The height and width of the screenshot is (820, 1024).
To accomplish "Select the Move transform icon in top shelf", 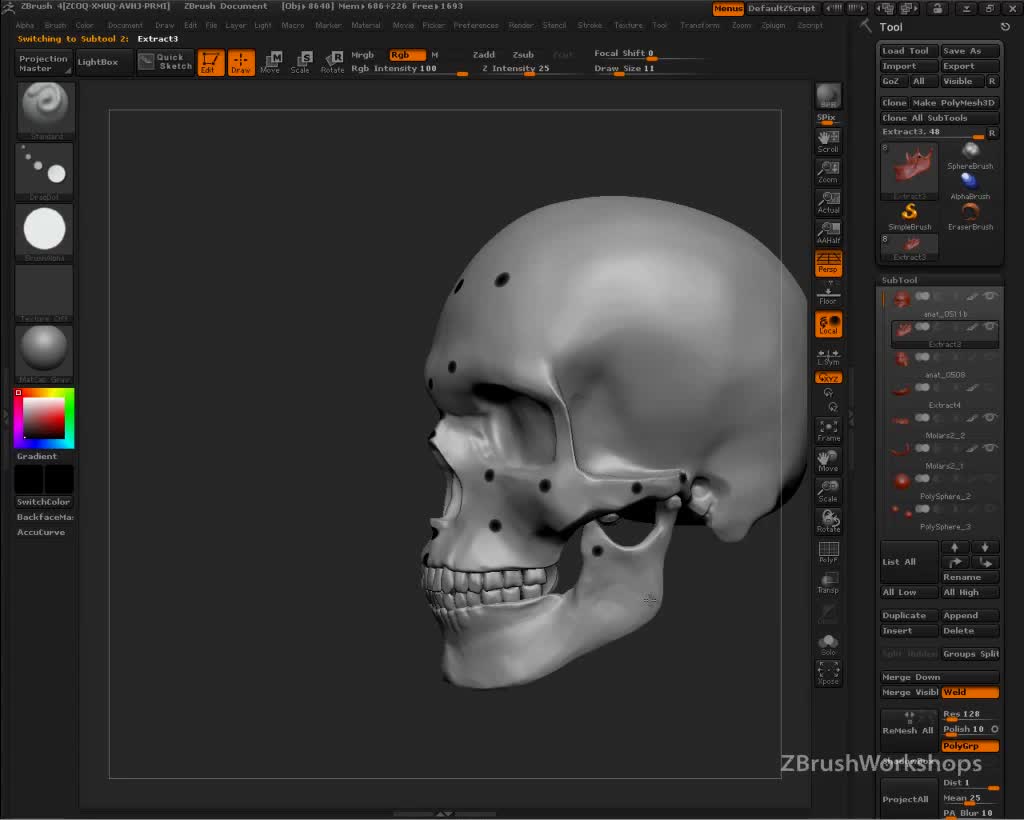I will [x=270, y=62].
